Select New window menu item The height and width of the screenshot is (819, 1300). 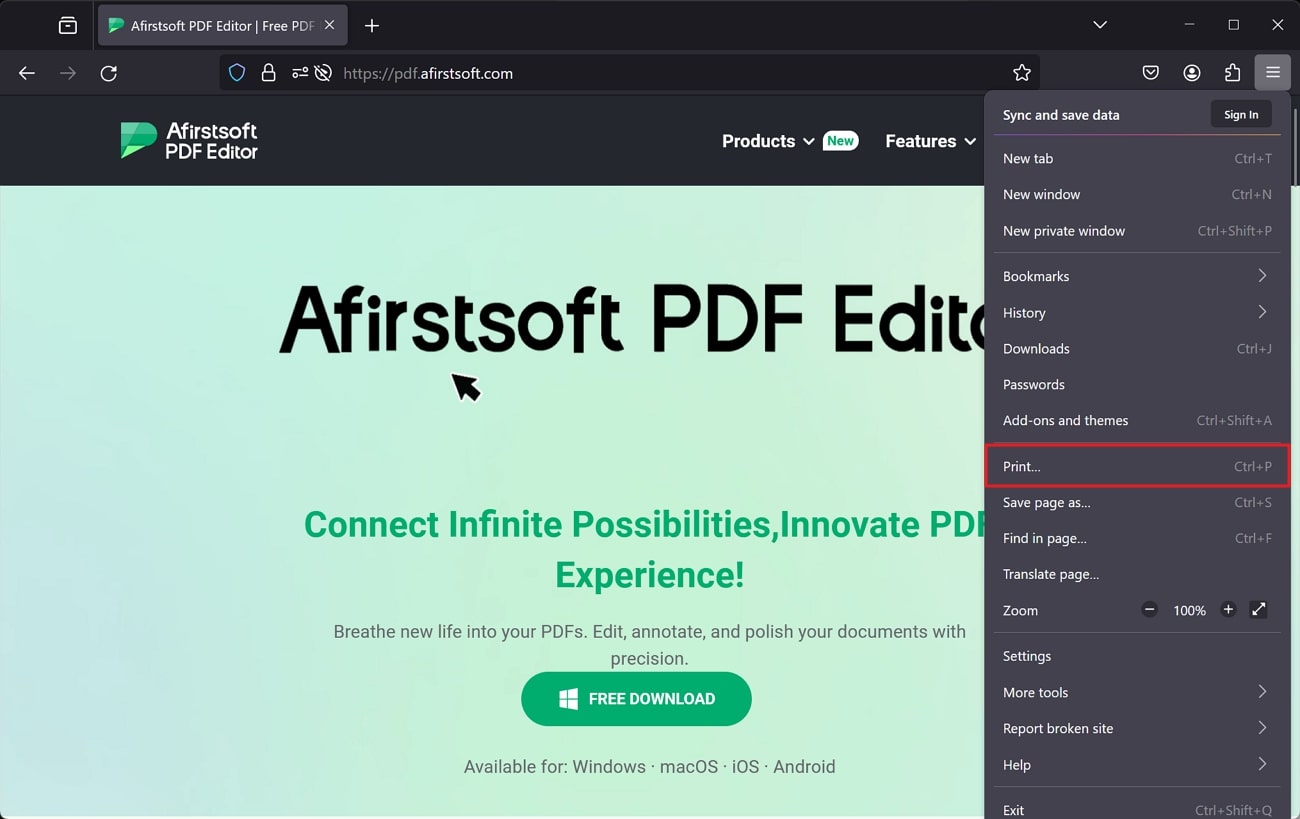click(1137, 194)
